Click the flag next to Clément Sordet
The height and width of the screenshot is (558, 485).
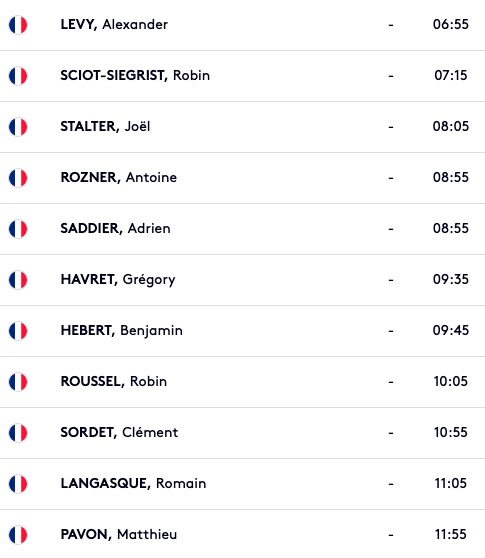pyautogui.click(x=18, y=432)
